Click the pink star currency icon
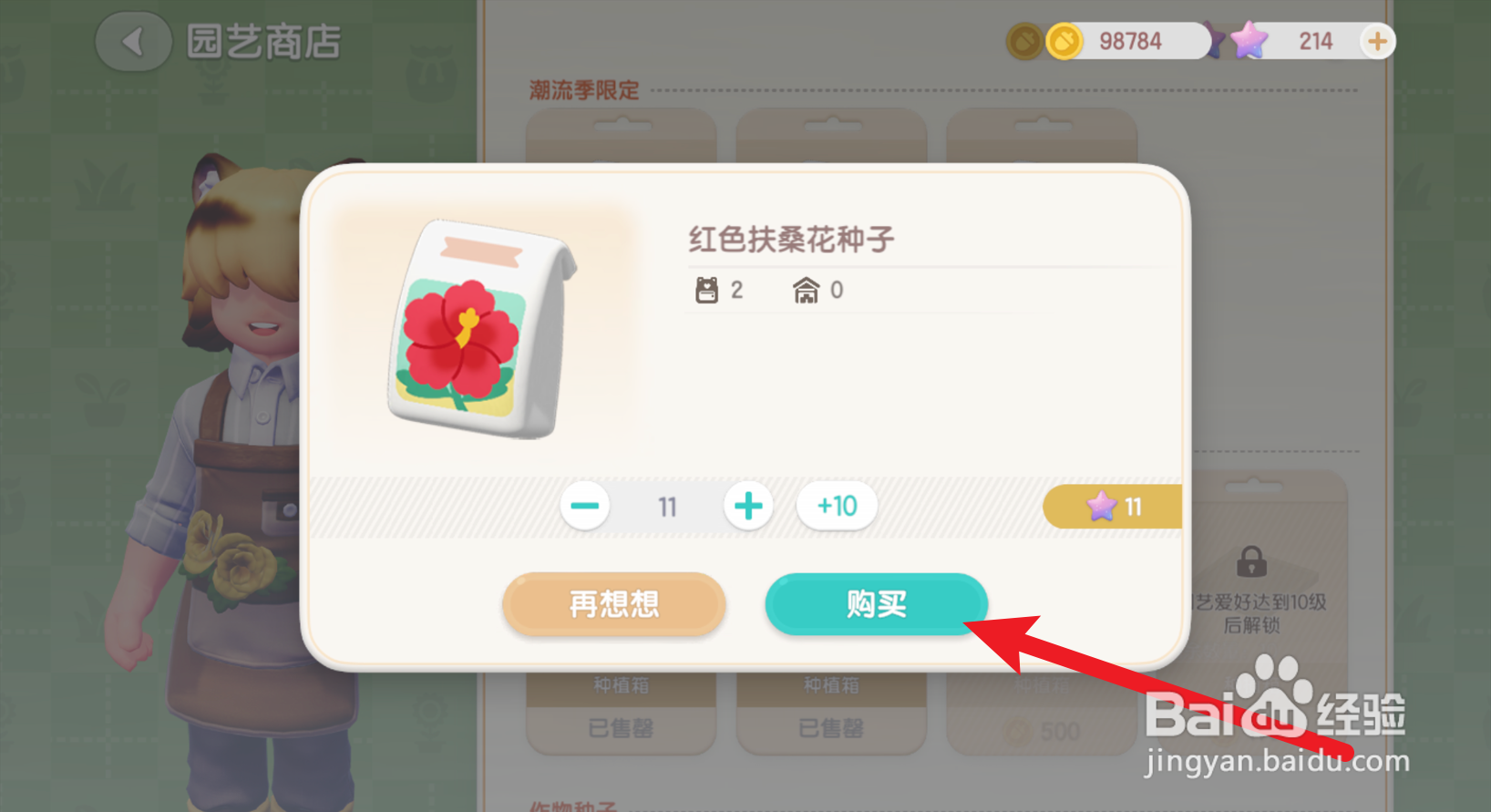 1249,40
